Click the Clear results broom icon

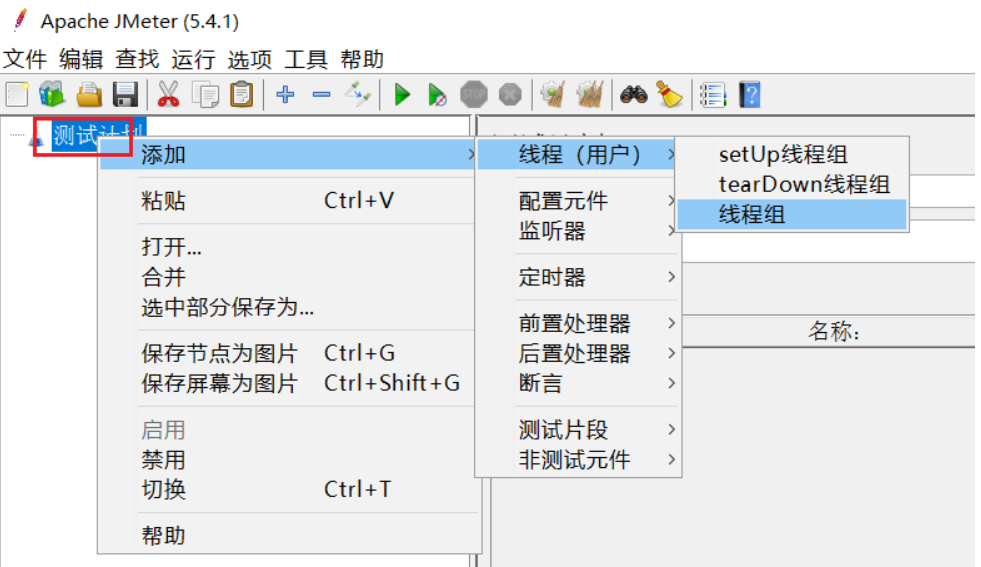[x=553, y=95]
